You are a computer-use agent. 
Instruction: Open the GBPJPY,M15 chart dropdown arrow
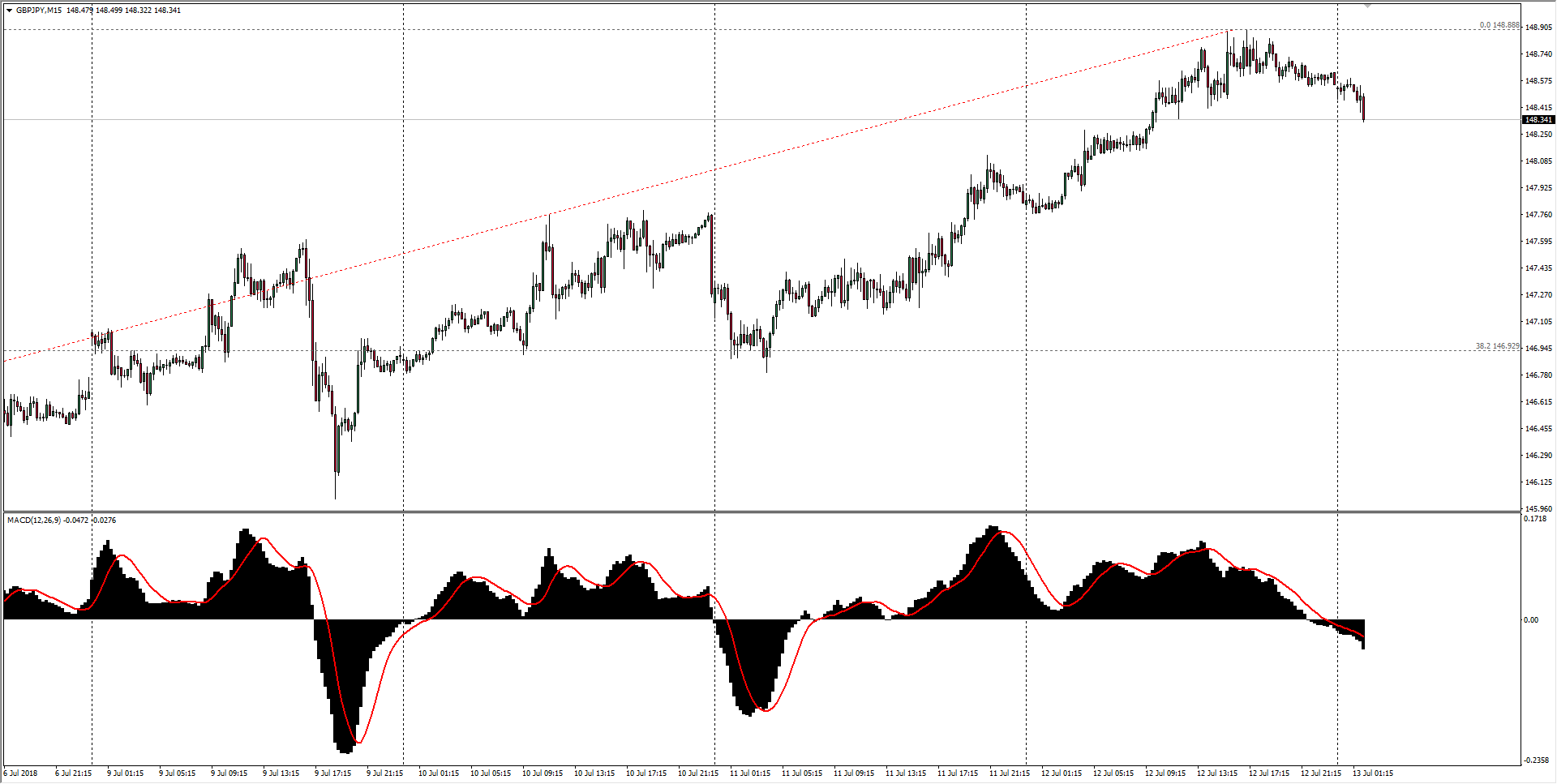[x=10, y=11]
